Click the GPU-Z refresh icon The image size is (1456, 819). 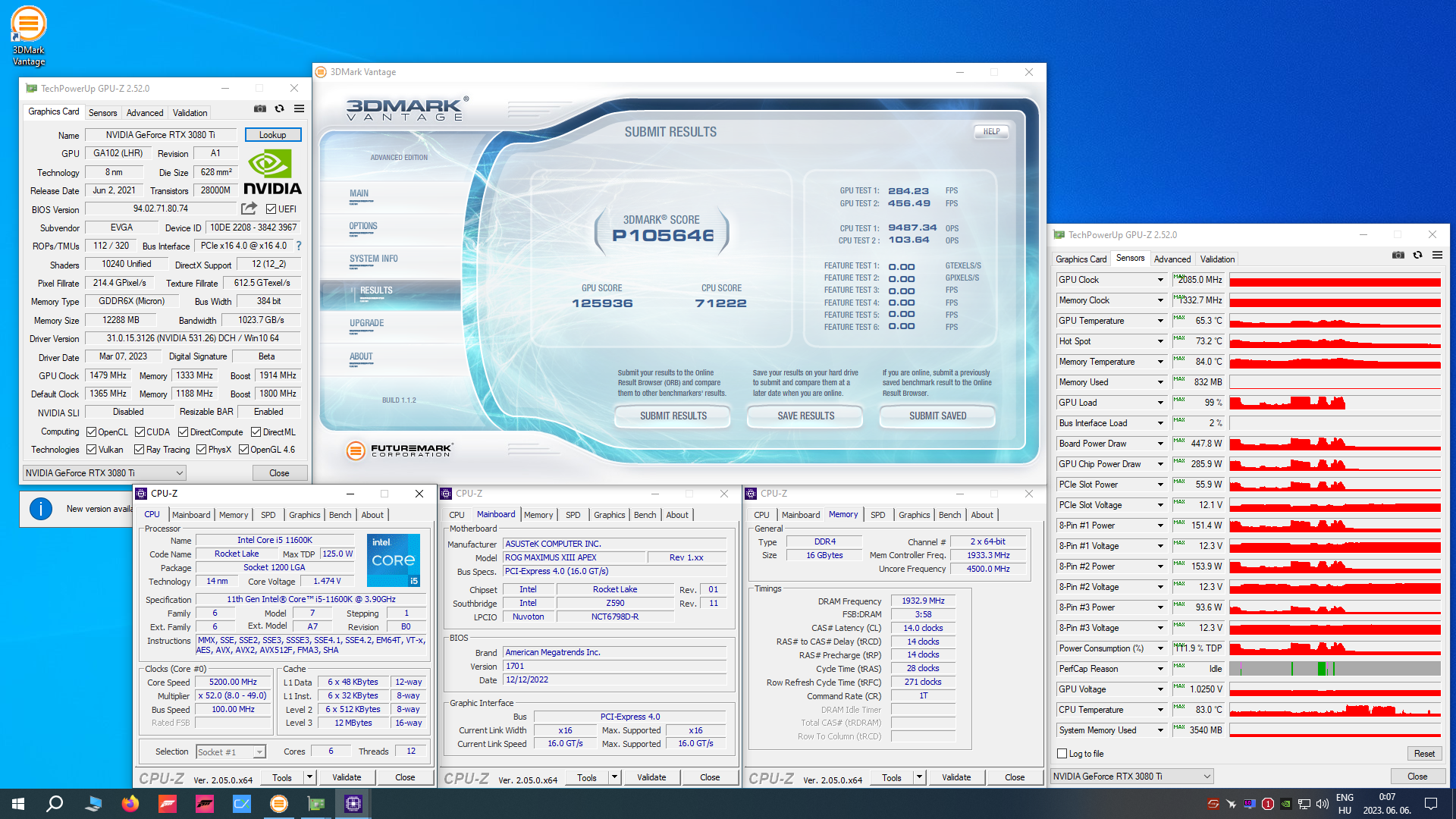(280, 108)
